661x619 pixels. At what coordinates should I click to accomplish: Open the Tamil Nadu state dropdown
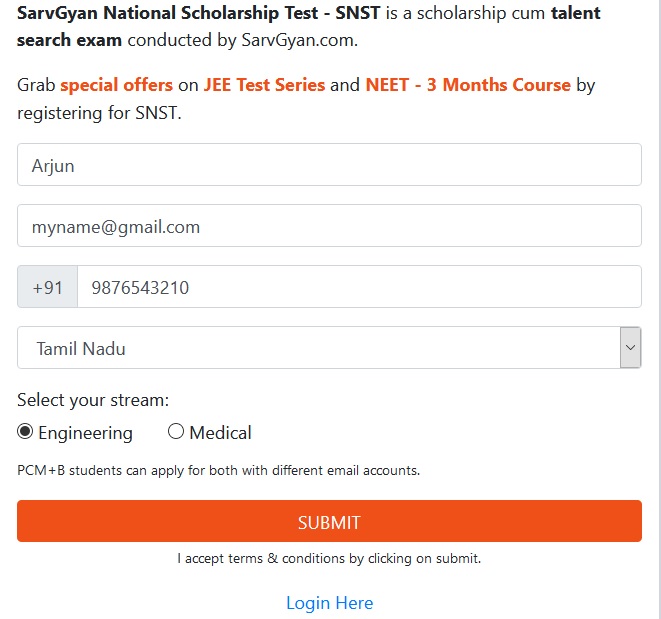318,348
